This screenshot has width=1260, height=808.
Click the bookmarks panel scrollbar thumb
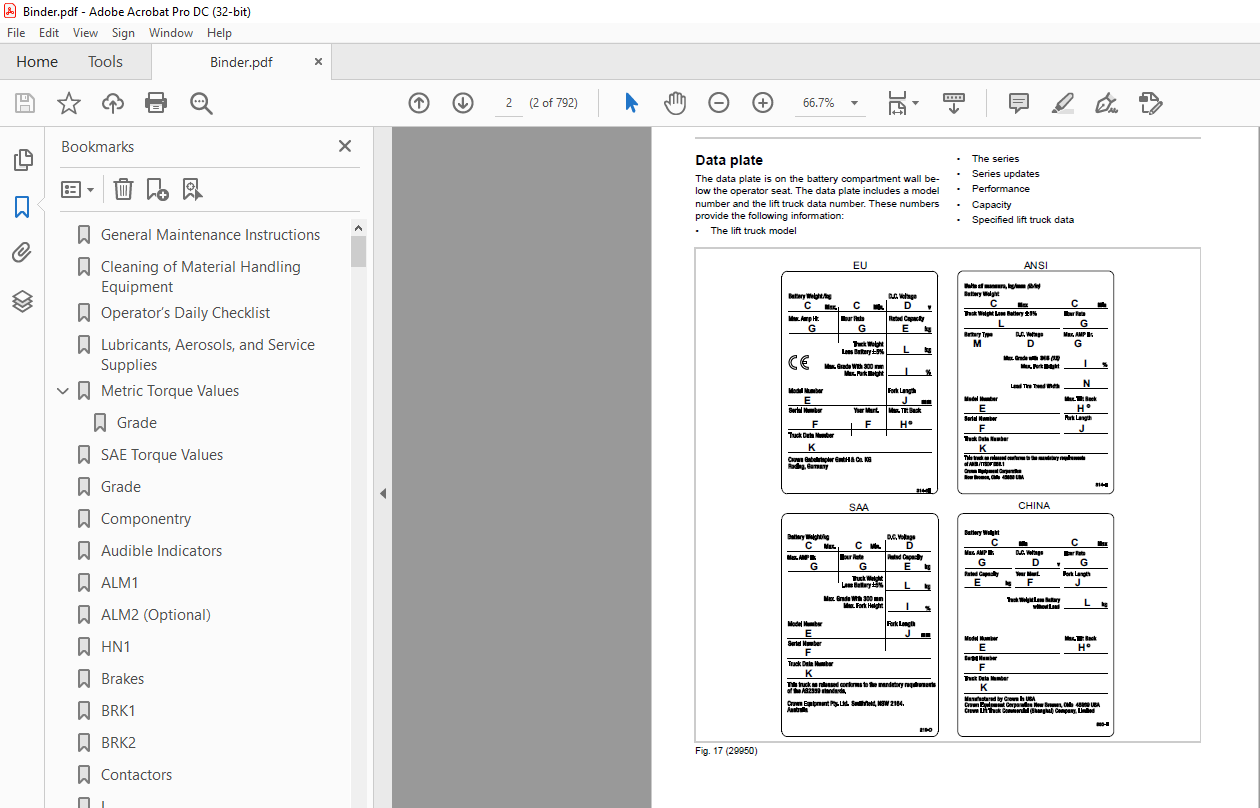point(359,252)
